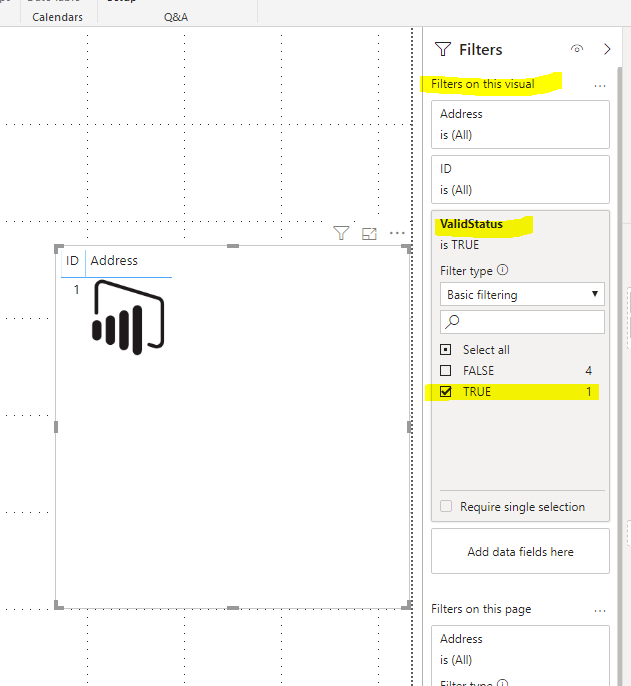Click the funnel icon beside the Filters title
Image resolution: width=631 pixels, height=686 pixels.
point(443,49)
